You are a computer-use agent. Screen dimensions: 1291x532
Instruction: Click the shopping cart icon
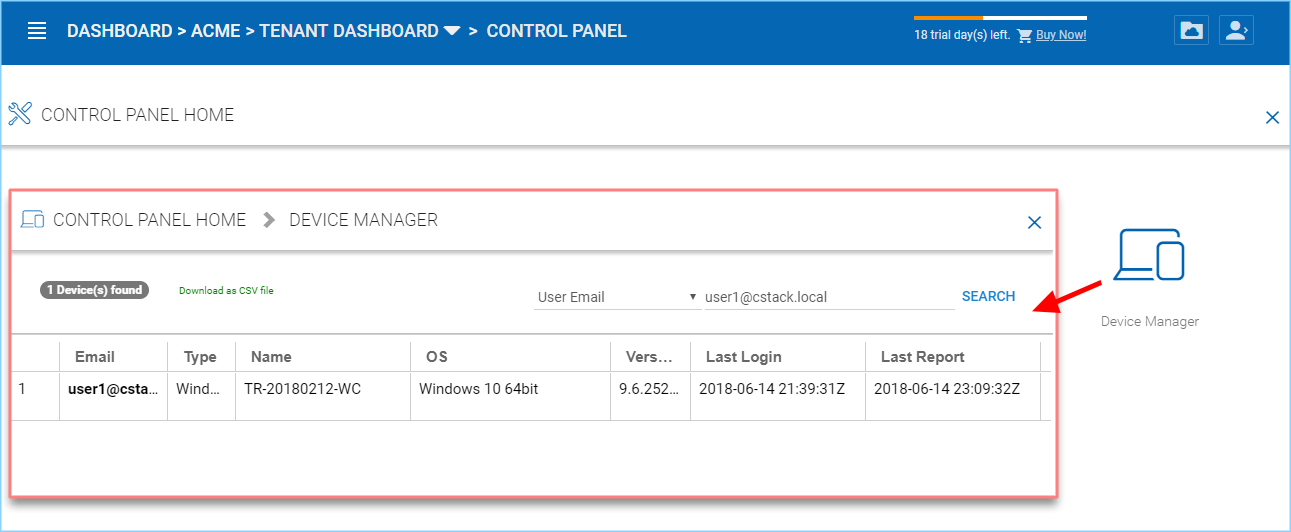1024,36
